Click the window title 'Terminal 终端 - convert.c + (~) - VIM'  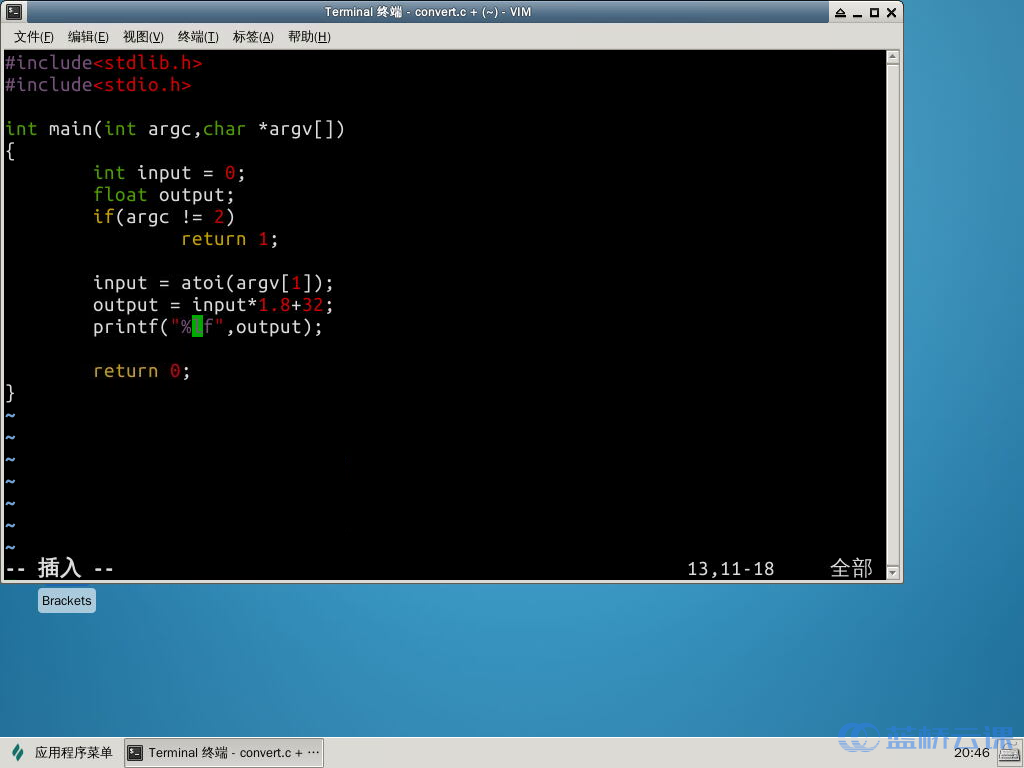428,12
